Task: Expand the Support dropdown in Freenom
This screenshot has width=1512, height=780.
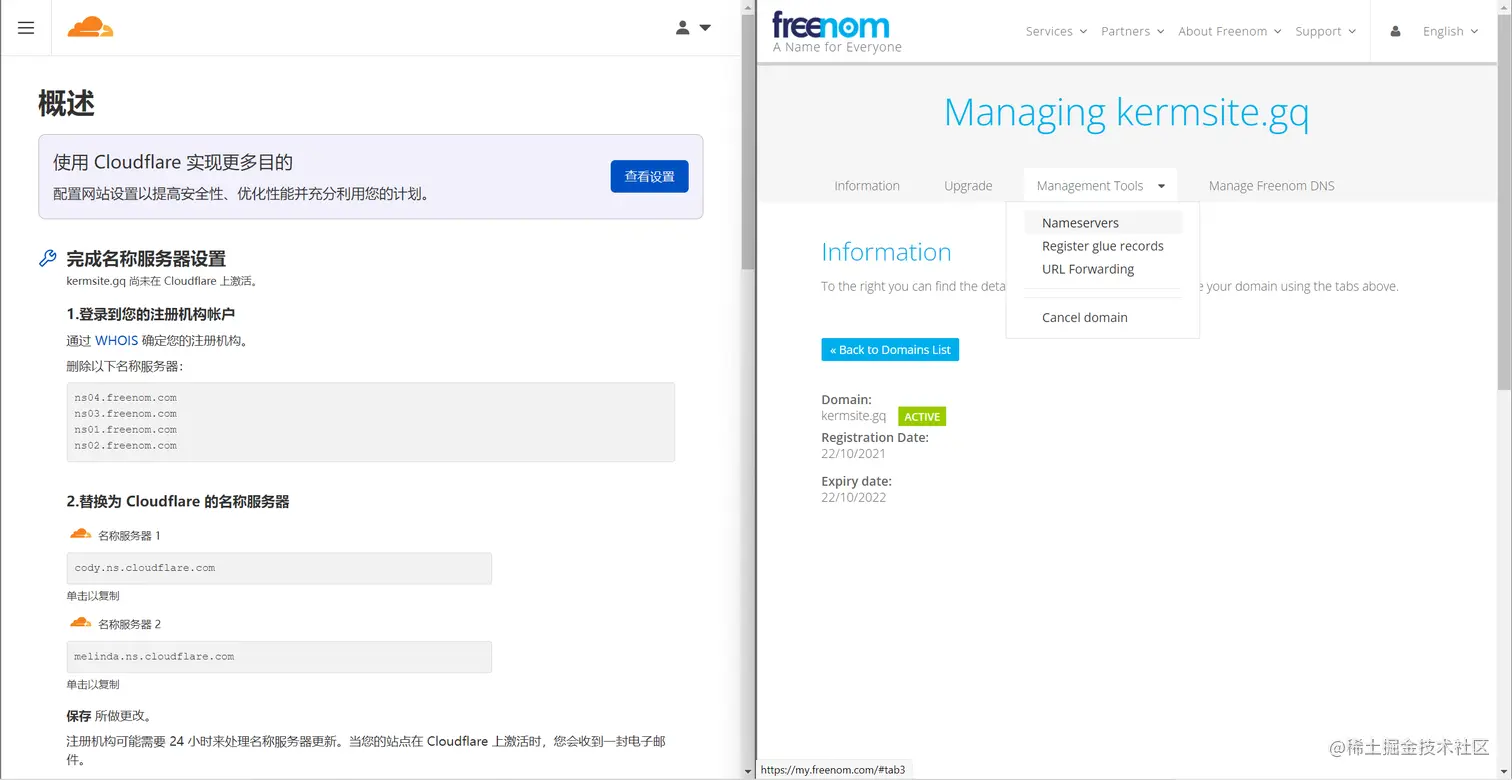Action: (1325, 31)
